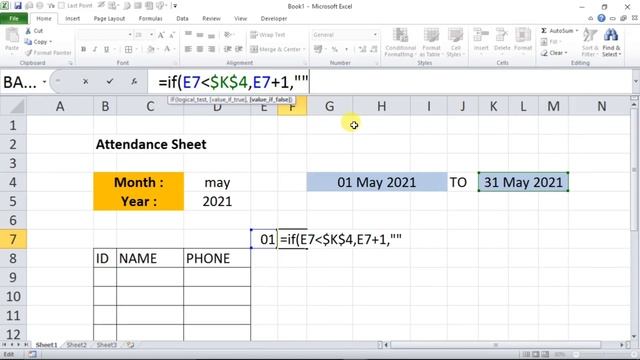Click the AutoSum sigma icon
Image resolution: width=640 pixels, height=360 pixels.
click(x=544, y=31)
